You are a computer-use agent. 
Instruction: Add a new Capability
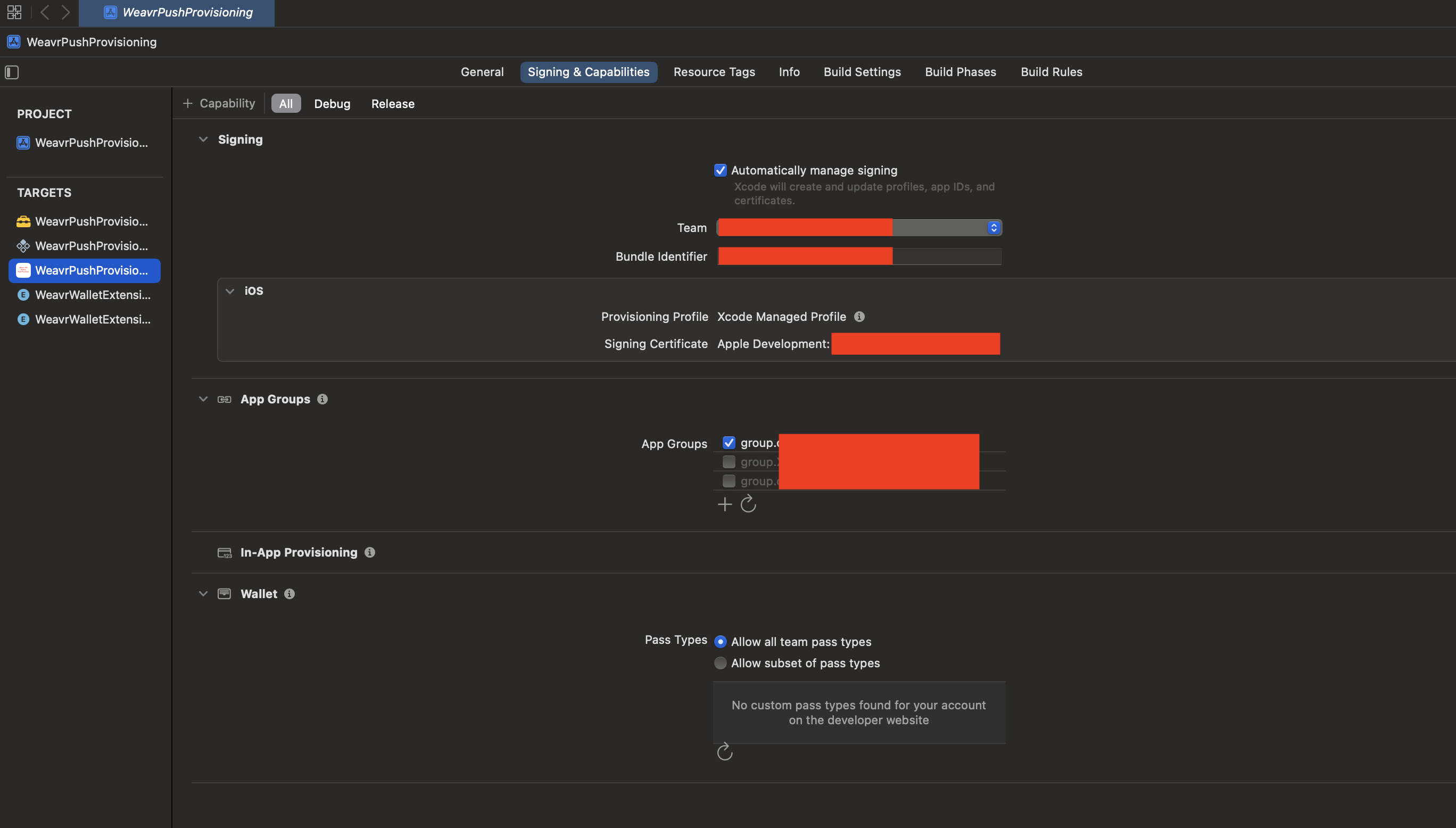219,103
